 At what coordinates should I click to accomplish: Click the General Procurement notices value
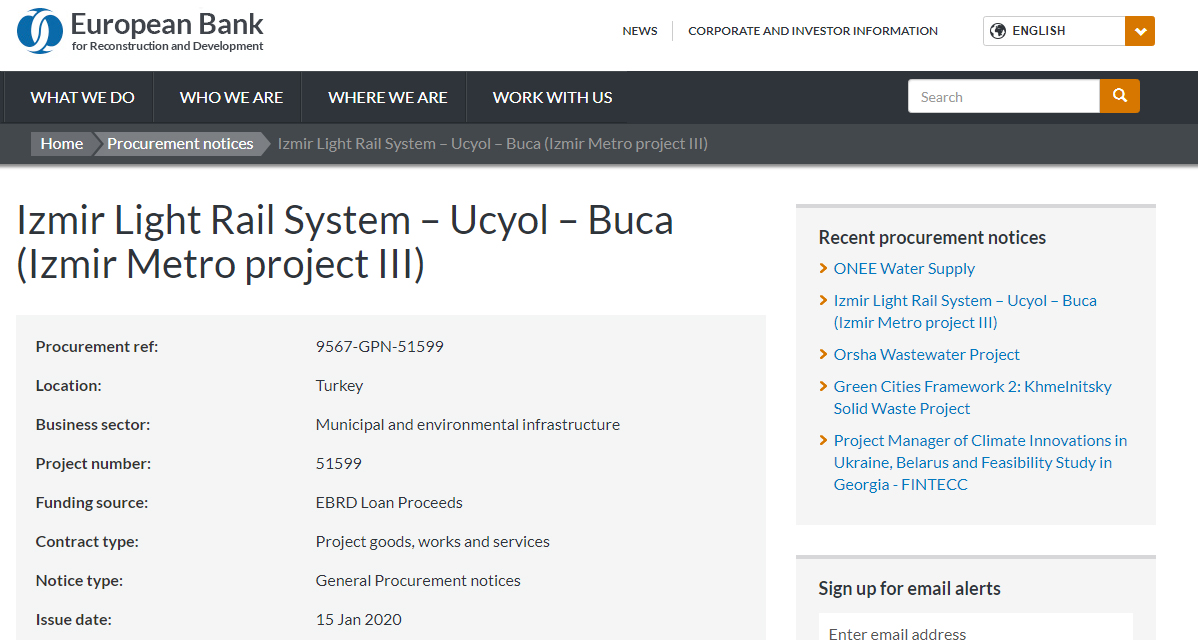pos(418,580)
